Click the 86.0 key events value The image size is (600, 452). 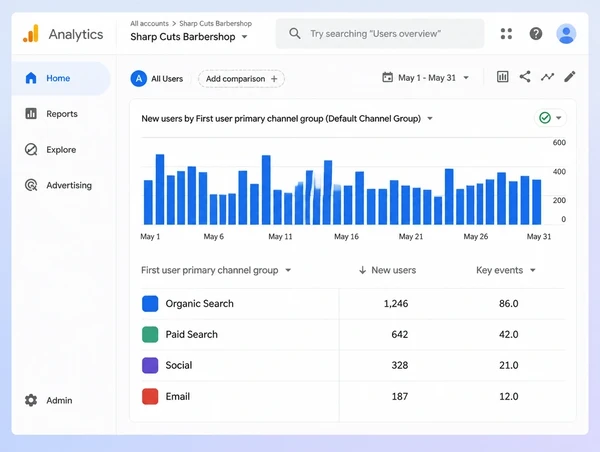click(x=509, y=304)
